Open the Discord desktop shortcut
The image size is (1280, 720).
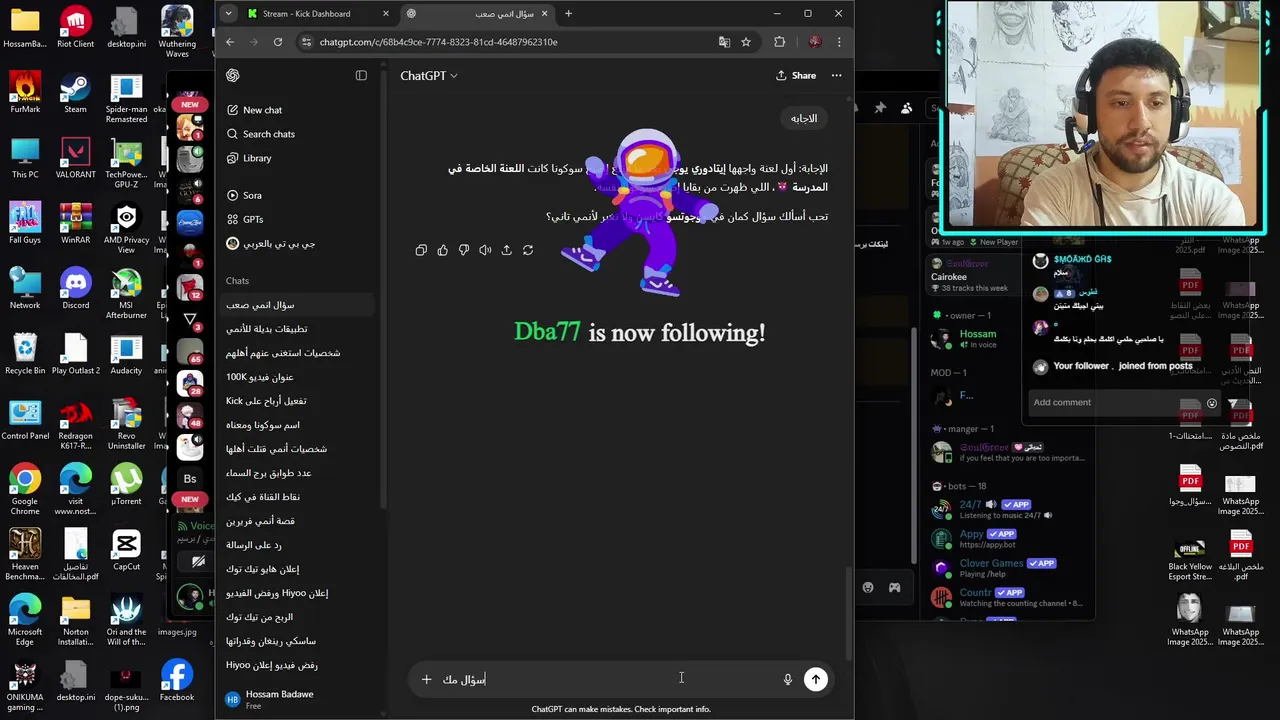pos(75,288)
